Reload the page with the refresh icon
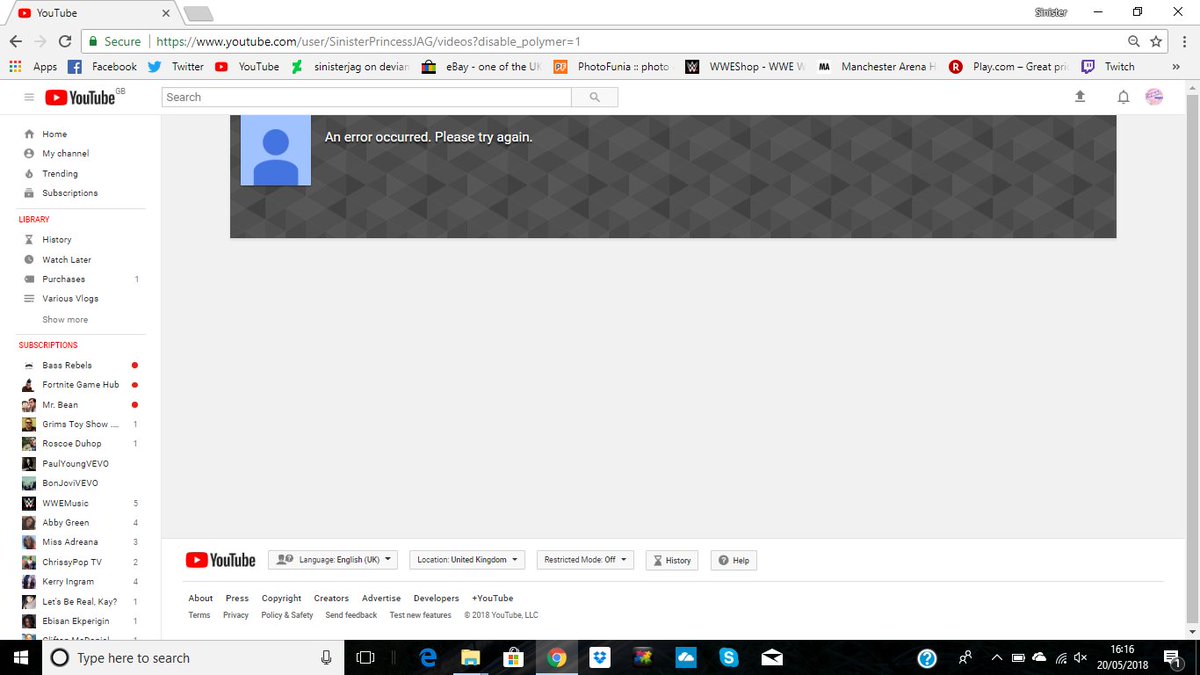Image resolution: width=1200 pixels, height=675 pixels. pos(65,41)
